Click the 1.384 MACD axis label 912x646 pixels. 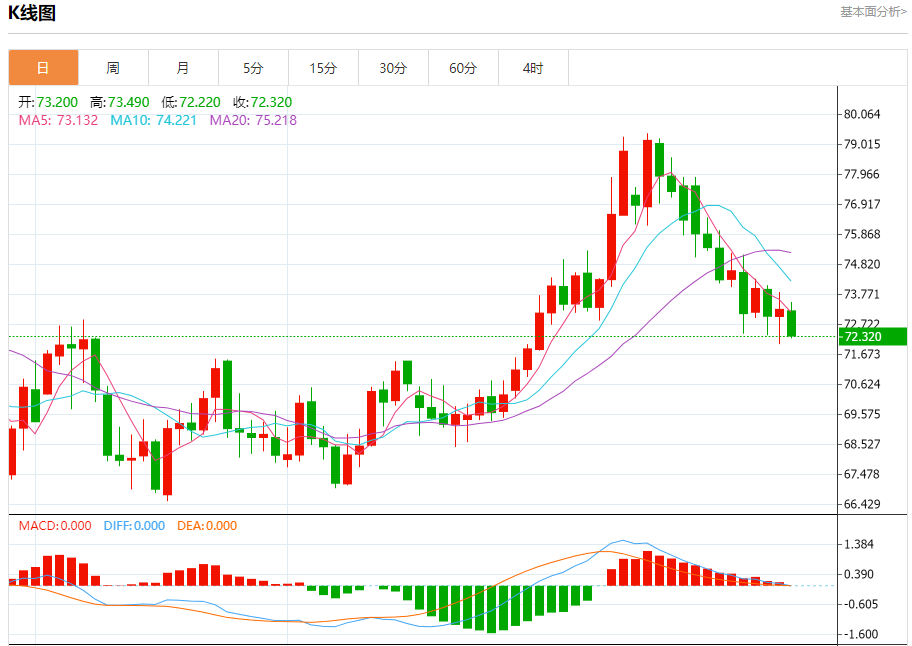coord(859,545)
